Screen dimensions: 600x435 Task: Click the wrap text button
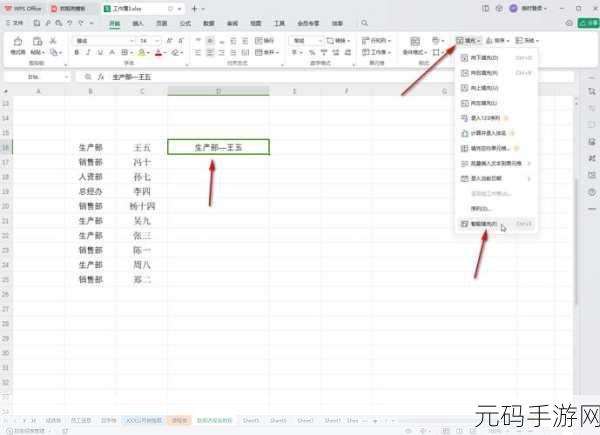pos(264,41)
